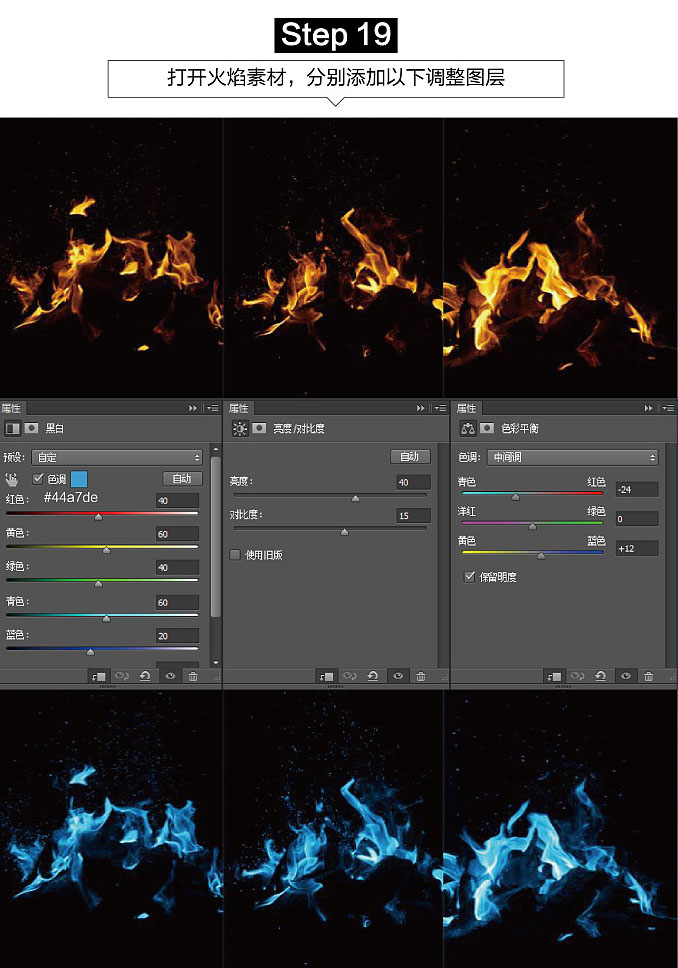The width and height of the screenshot is (678, 968).
Task: Delete the Black & White adjustment via trash icon
Action: pos(193,676)
